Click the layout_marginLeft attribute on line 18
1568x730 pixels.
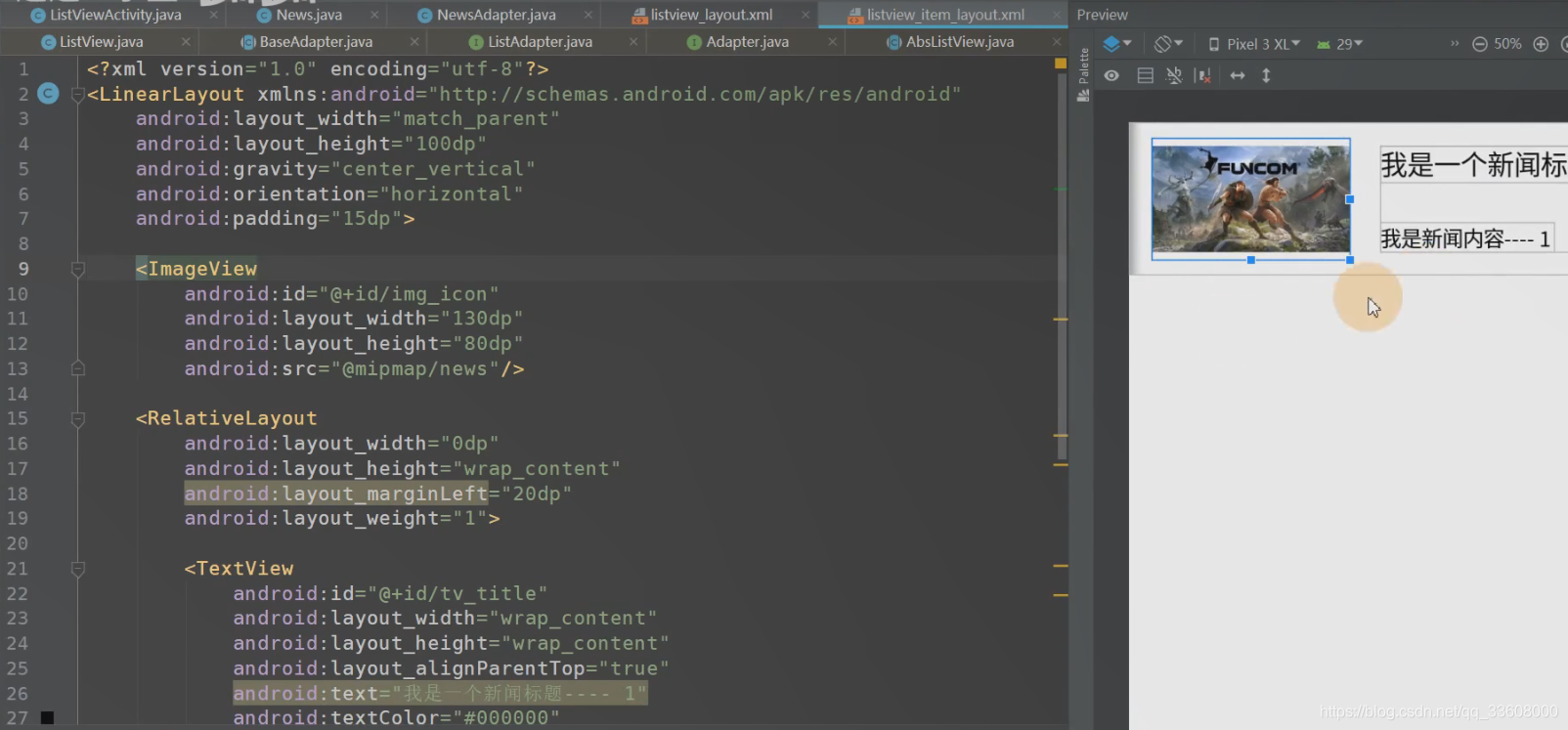(335, 494)
